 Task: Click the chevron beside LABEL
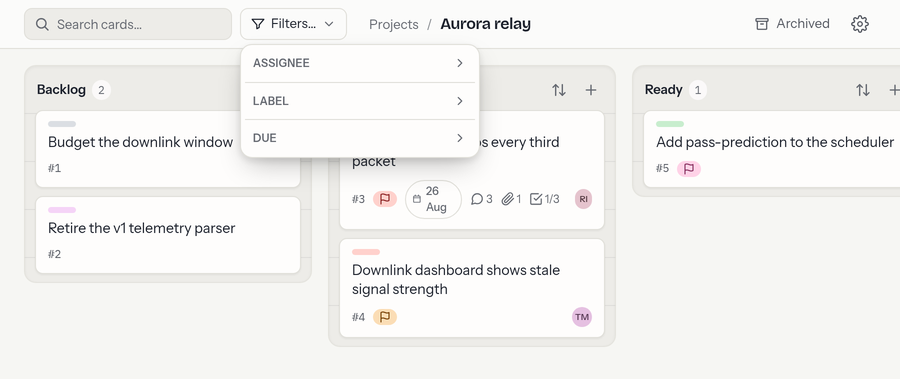(460, 101)
